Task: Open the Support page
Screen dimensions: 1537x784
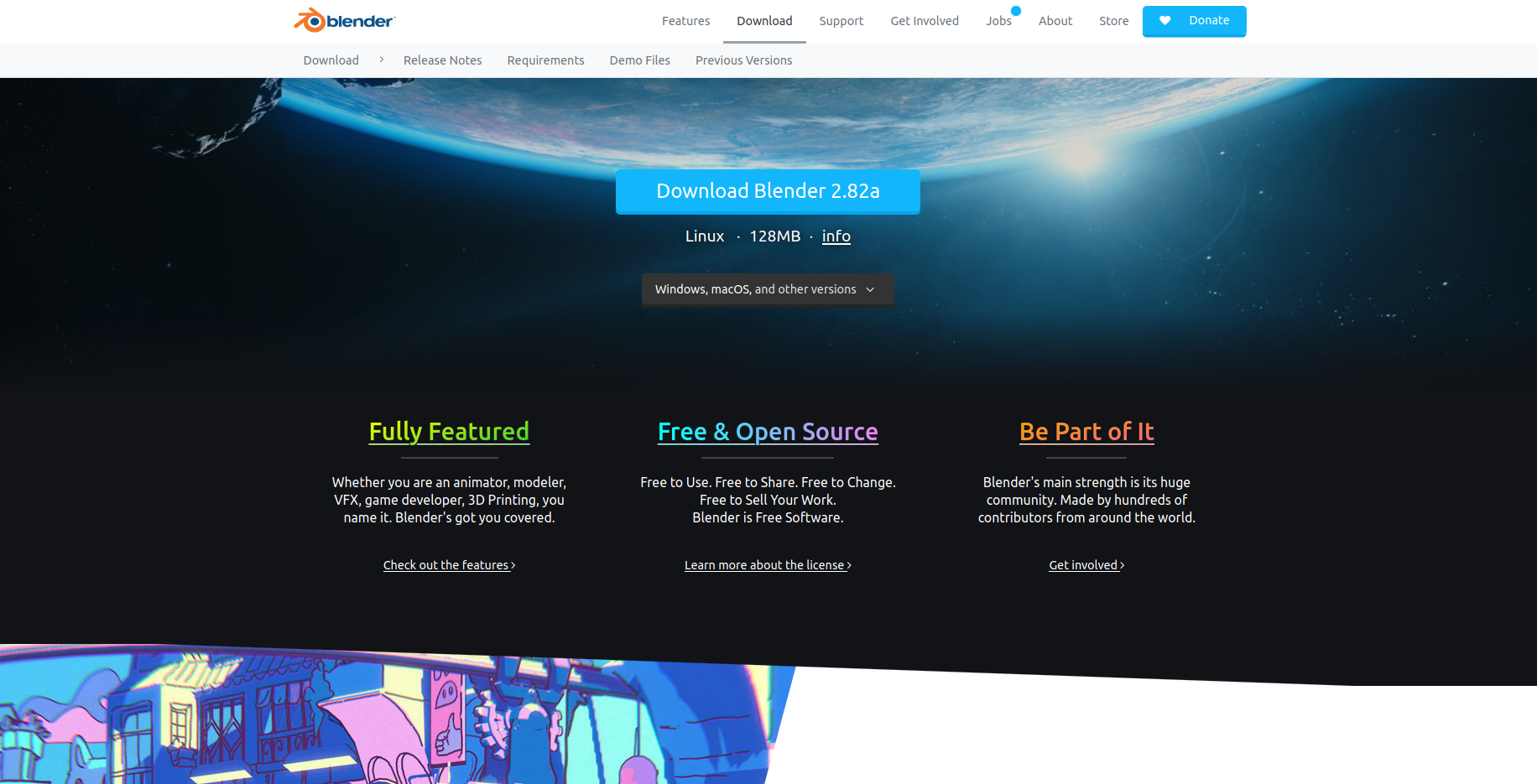Action: point(841,21)
